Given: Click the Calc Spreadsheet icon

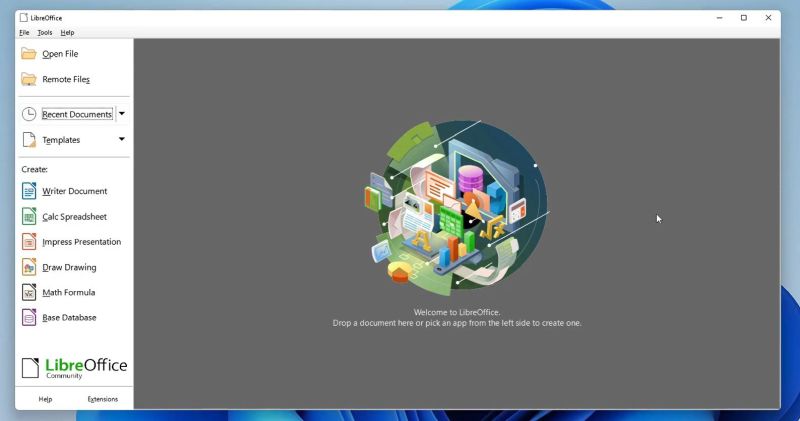Looking at the screenshot, I should [29, 216].
